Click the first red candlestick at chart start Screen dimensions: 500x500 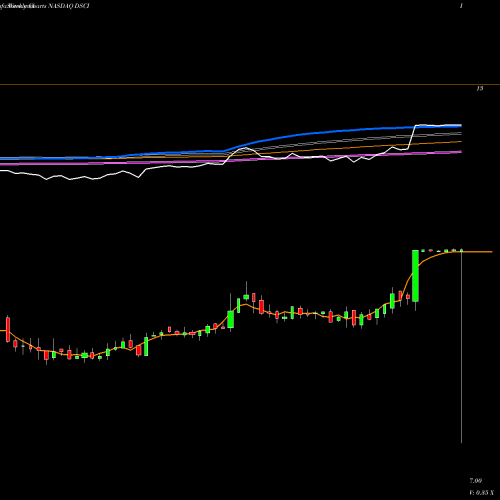coord(8,329)
